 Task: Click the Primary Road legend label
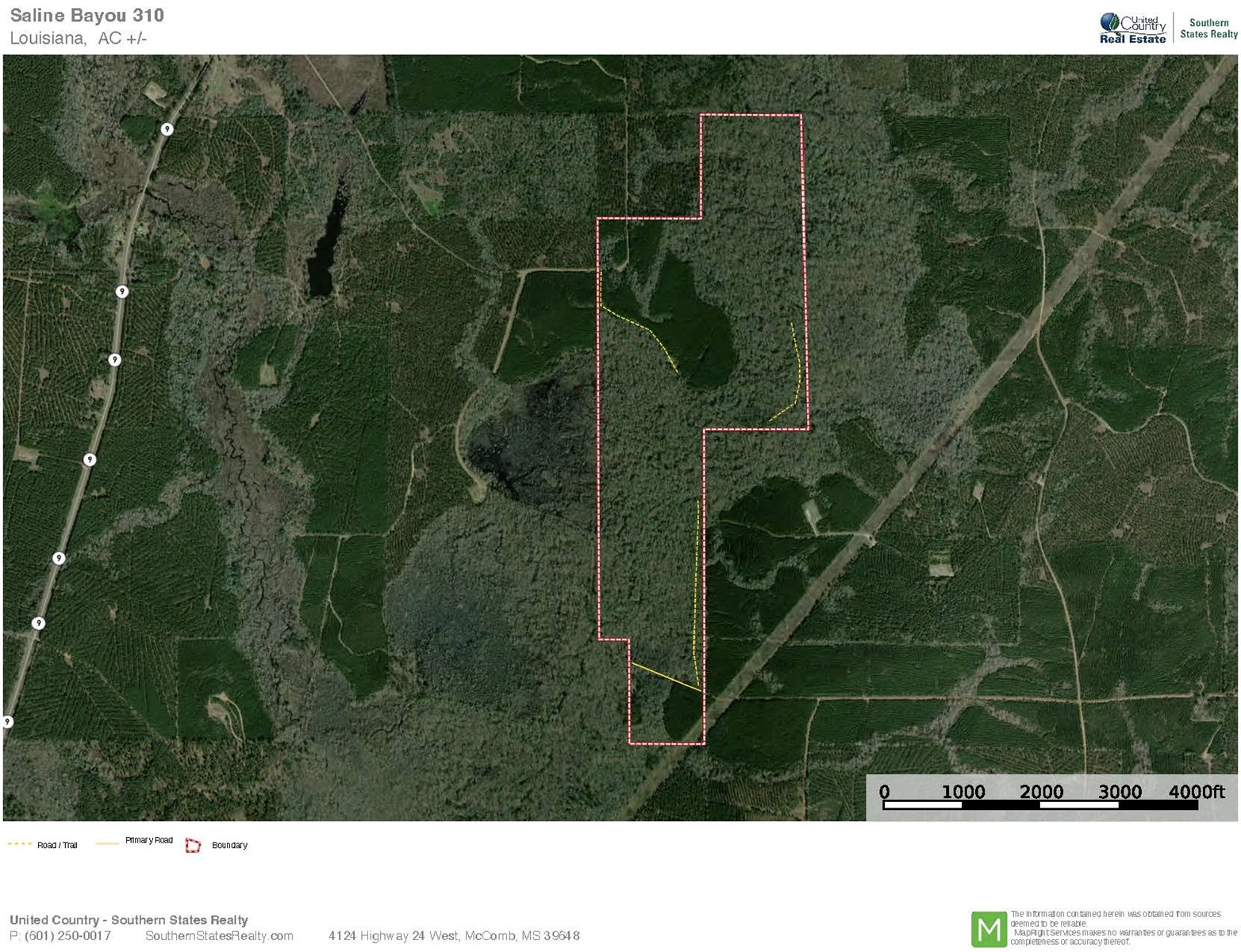pyautogui.click(x=148, y=840)
